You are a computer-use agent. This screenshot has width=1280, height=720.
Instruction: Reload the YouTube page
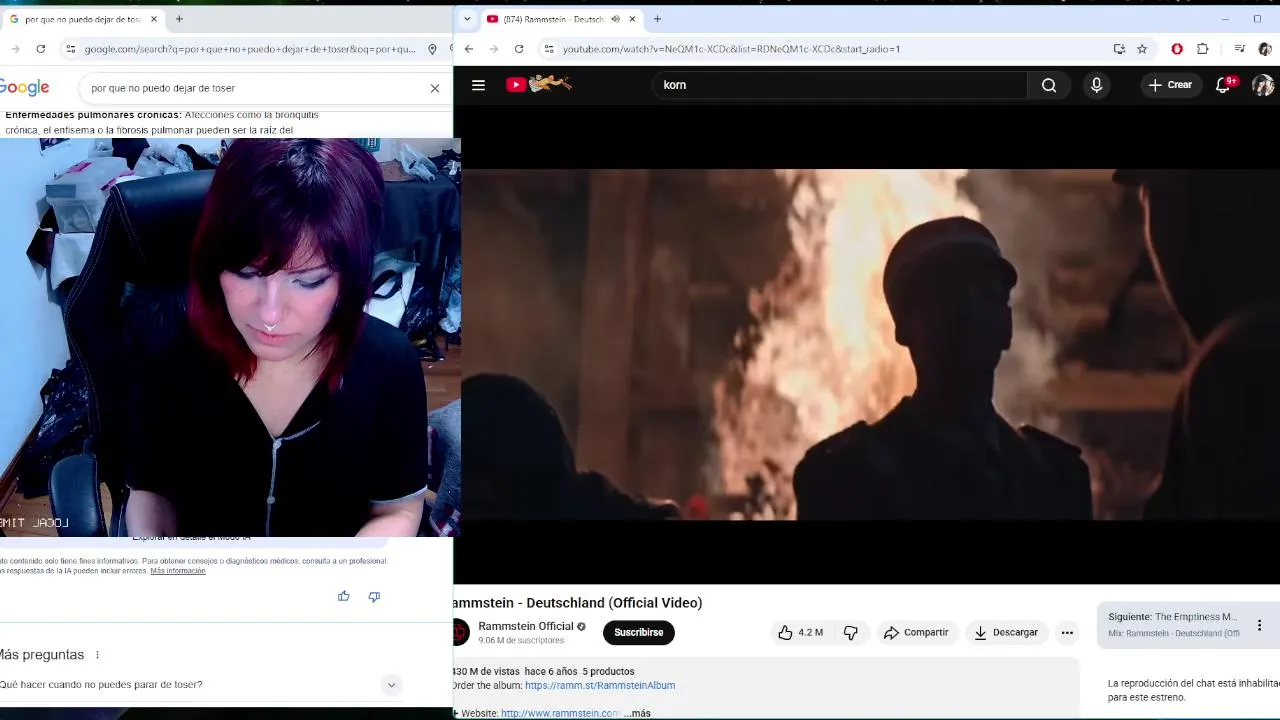click(x=519, y=49)
